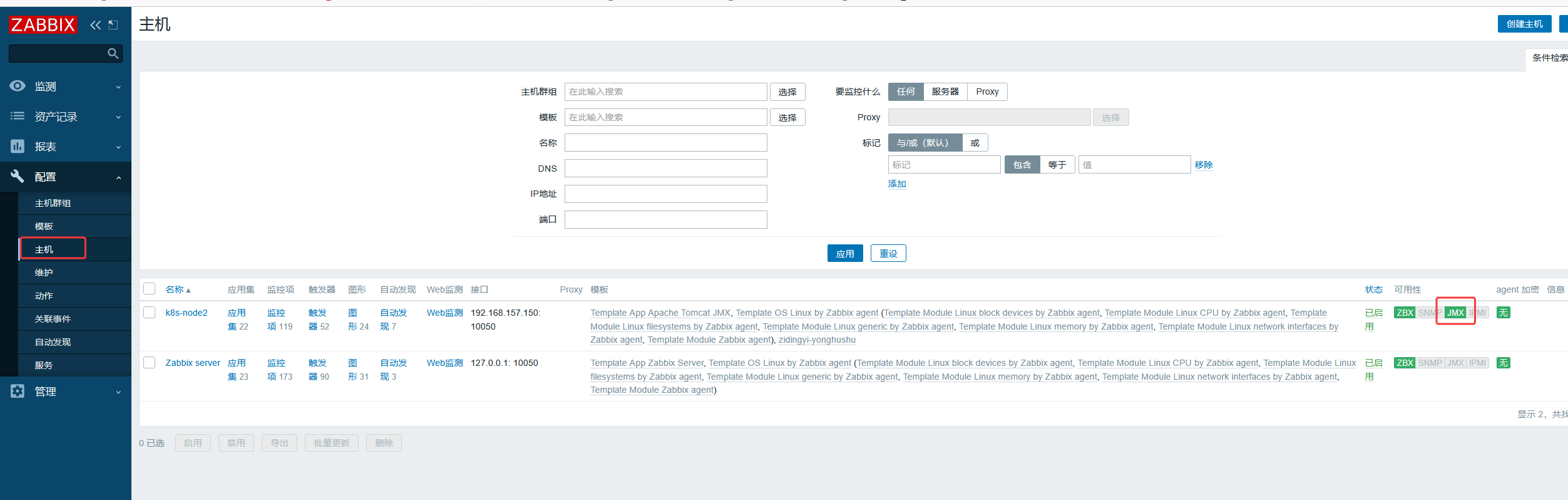1568x500 pixels.
Task: Select 服务器 monitoring option
Action: click(945, 91)
